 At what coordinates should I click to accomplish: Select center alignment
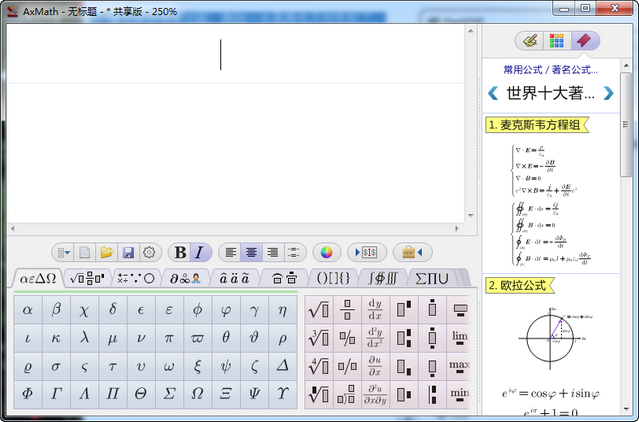coord(251,253)
